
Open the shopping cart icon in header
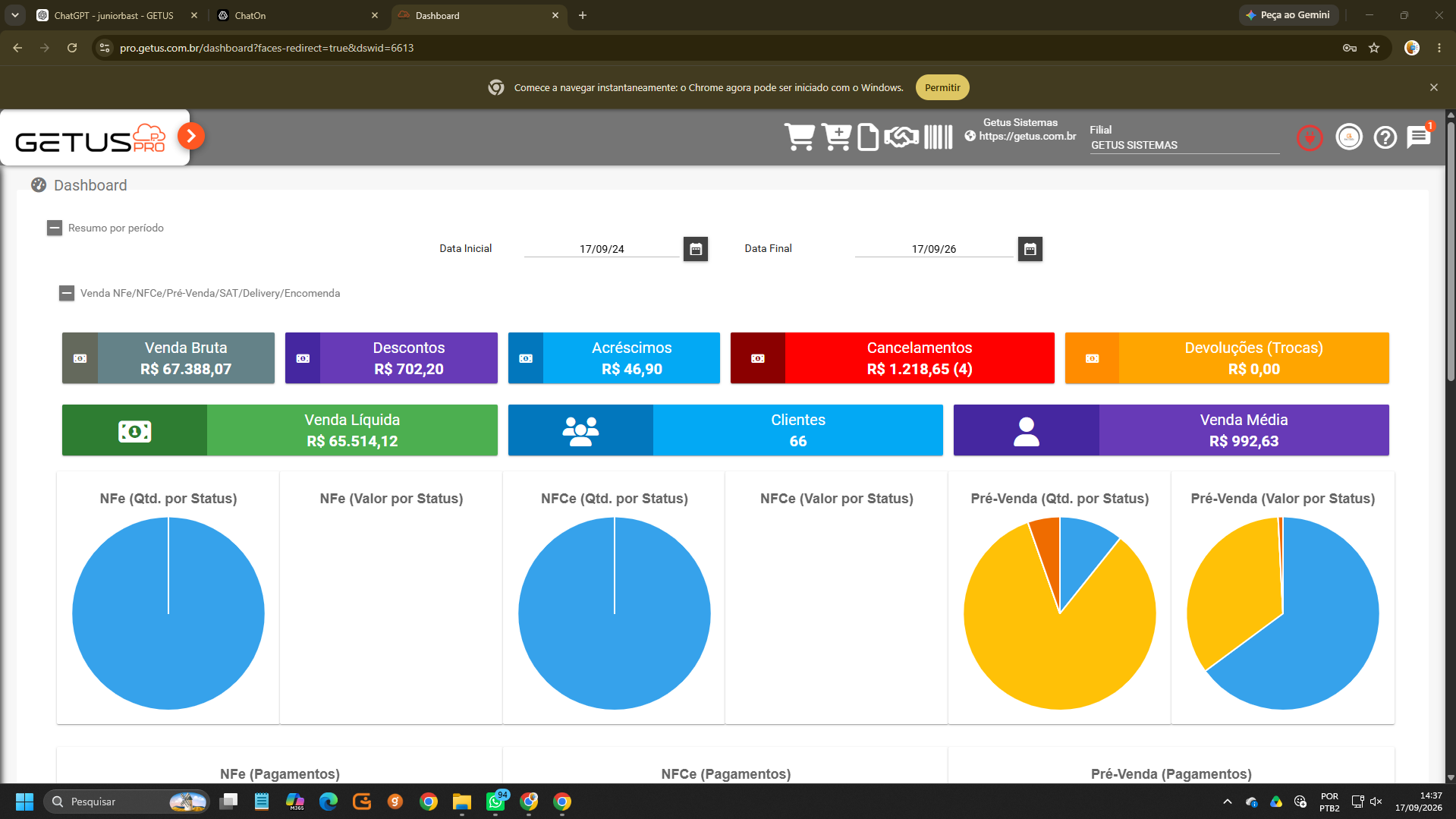point(800,137)
